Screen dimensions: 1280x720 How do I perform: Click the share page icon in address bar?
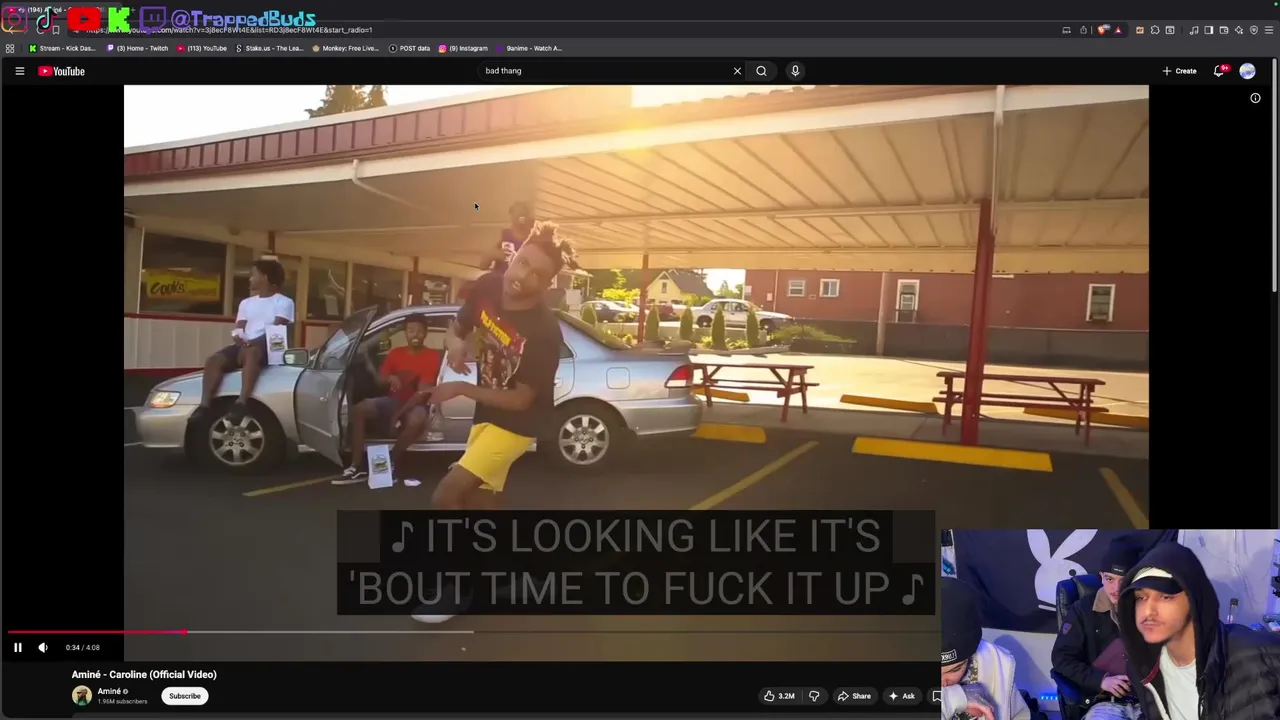tap(1083, 30)
